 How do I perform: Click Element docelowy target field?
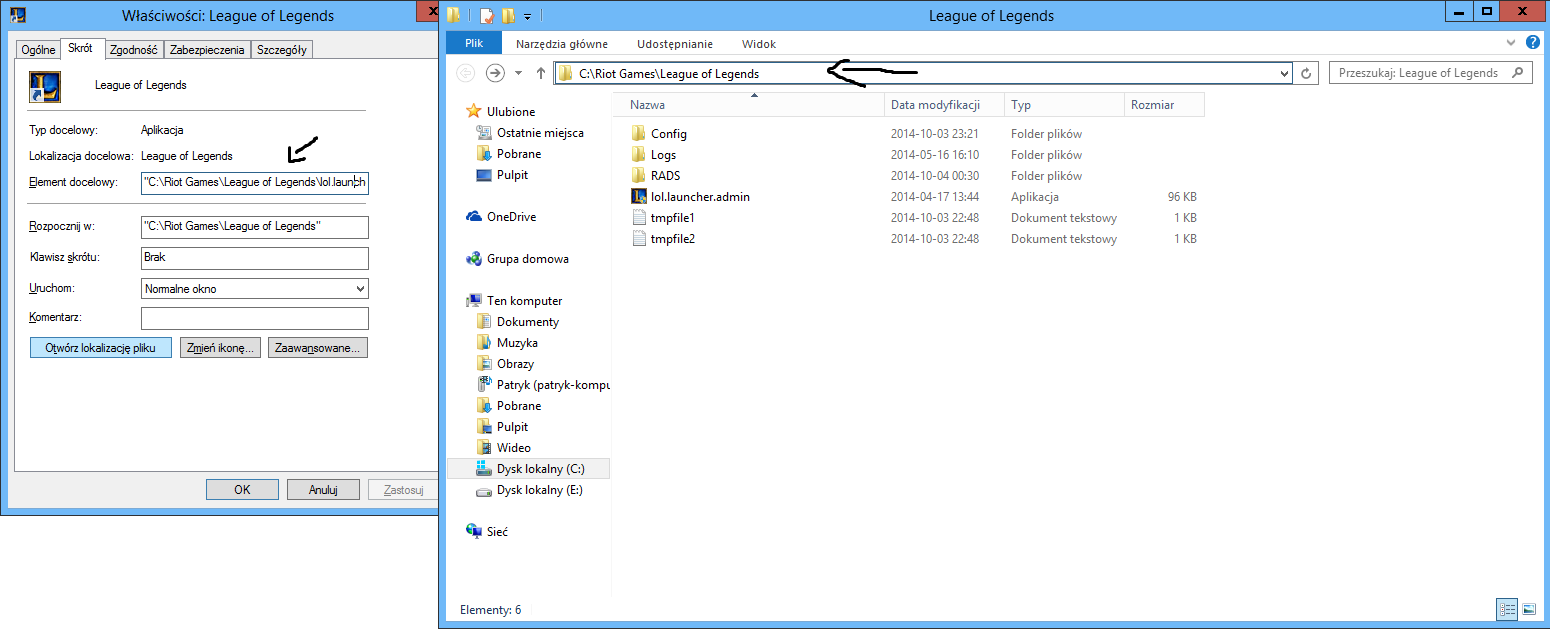(x=255, y=182)
